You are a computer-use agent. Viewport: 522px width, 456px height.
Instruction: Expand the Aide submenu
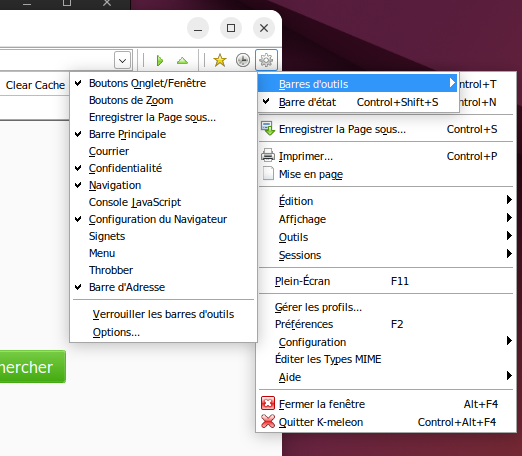tap(386, 377)
